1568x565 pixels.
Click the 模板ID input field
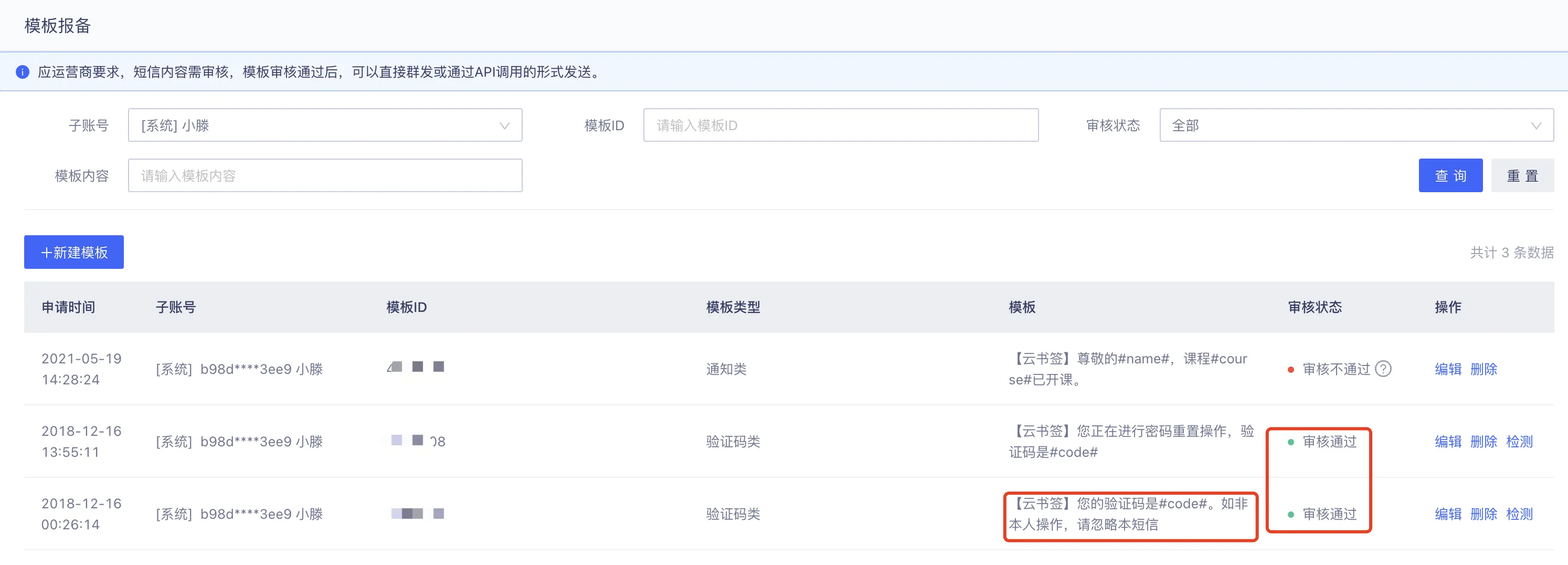841,125
